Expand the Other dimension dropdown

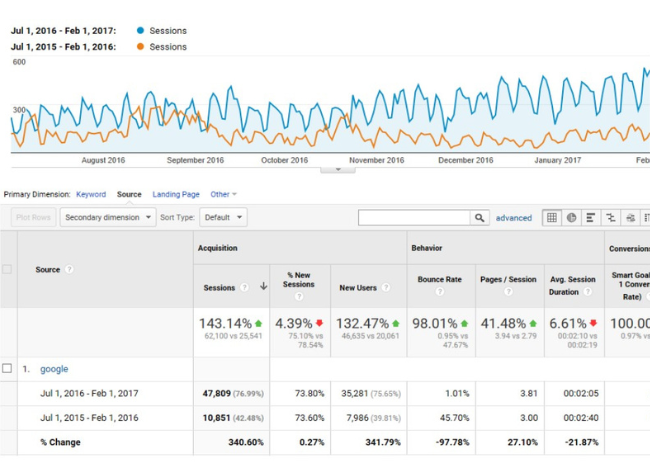click(x=223, y=194)
